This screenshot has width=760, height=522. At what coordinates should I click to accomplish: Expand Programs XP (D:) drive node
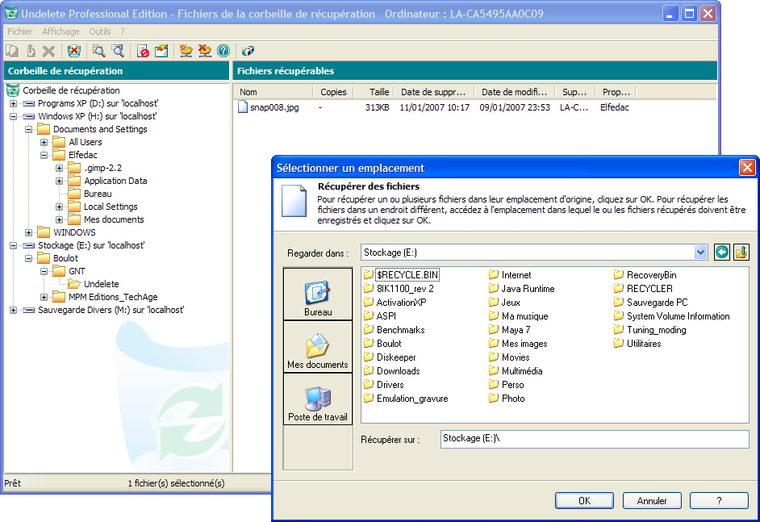tap(13, 104)
